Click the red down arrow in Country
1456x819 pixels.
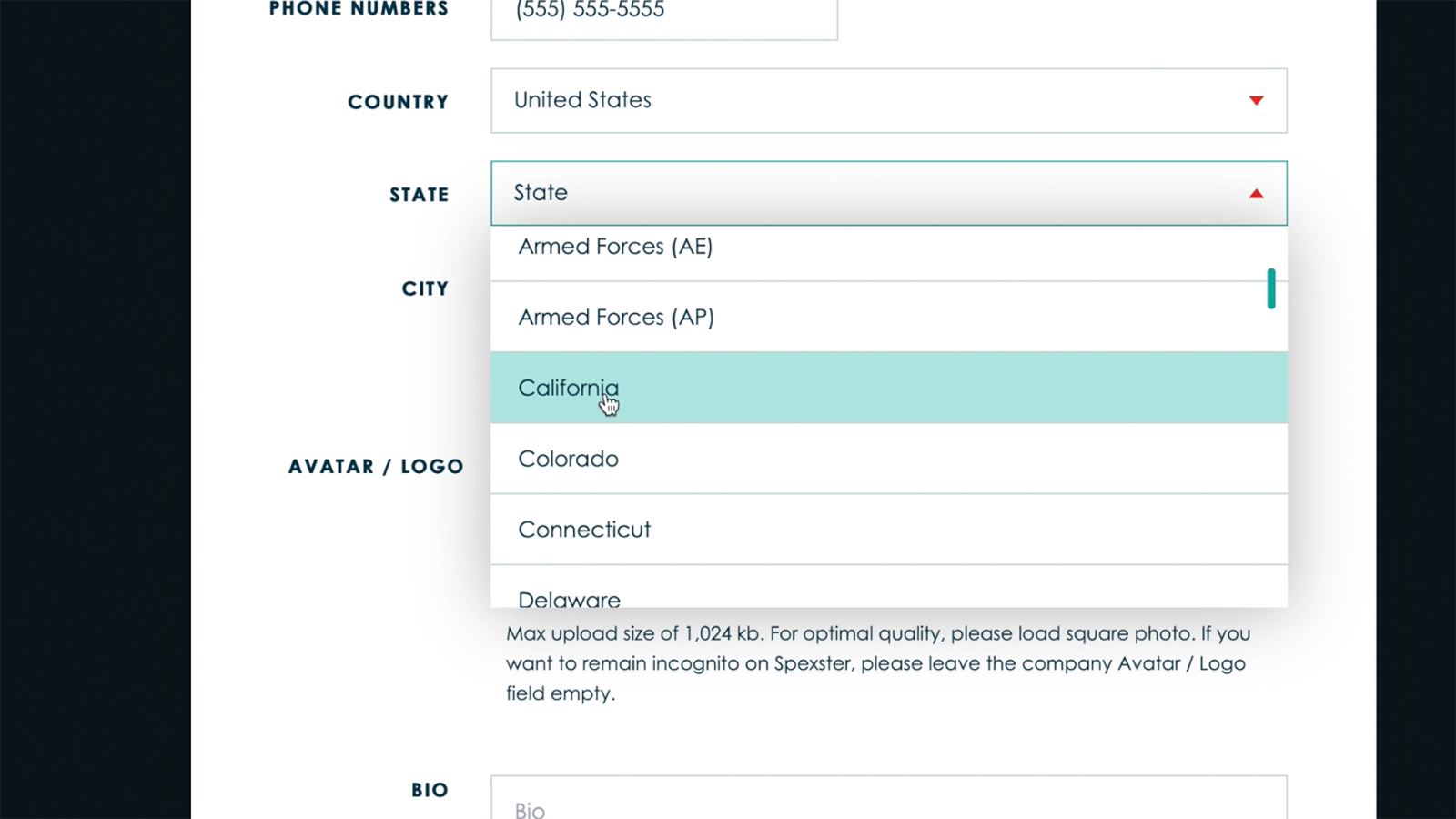[1256, 100]
